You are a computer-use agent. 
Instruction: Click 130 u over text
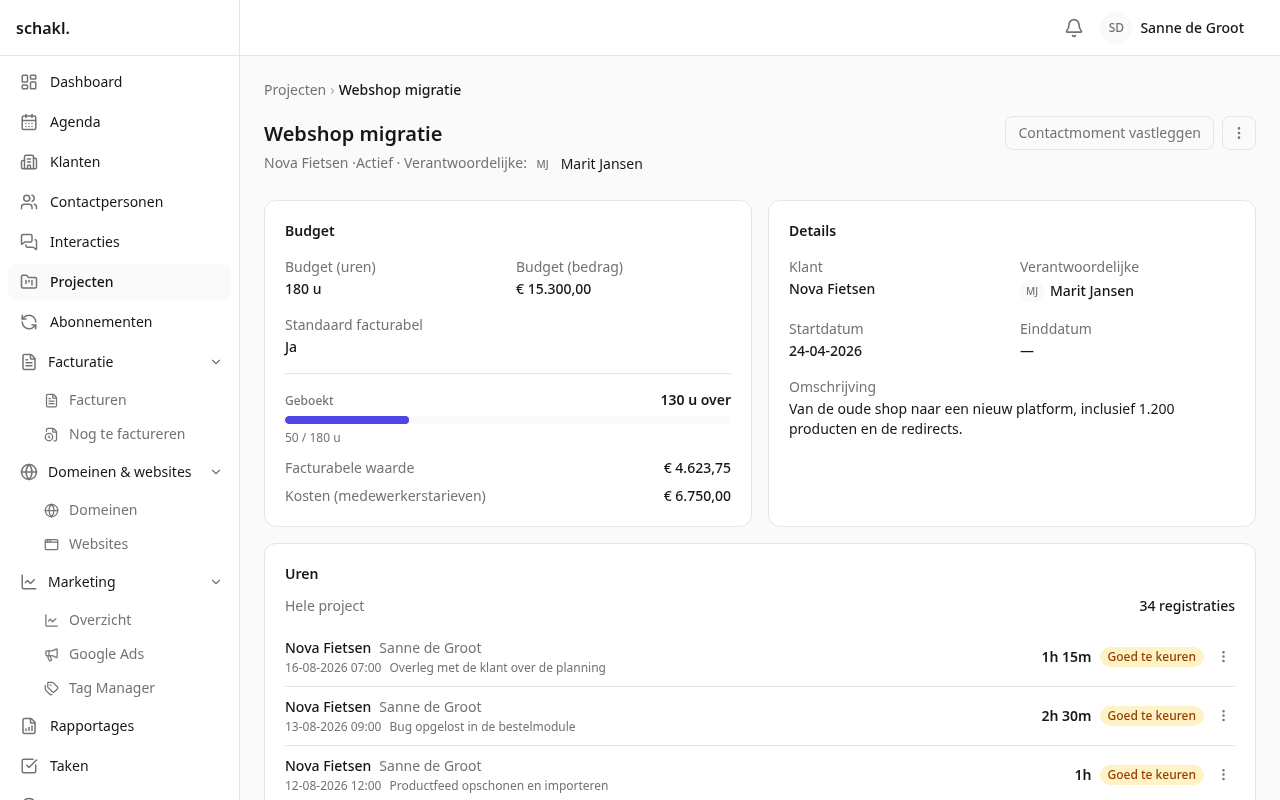pyautogui.click(x=695, y=400)
